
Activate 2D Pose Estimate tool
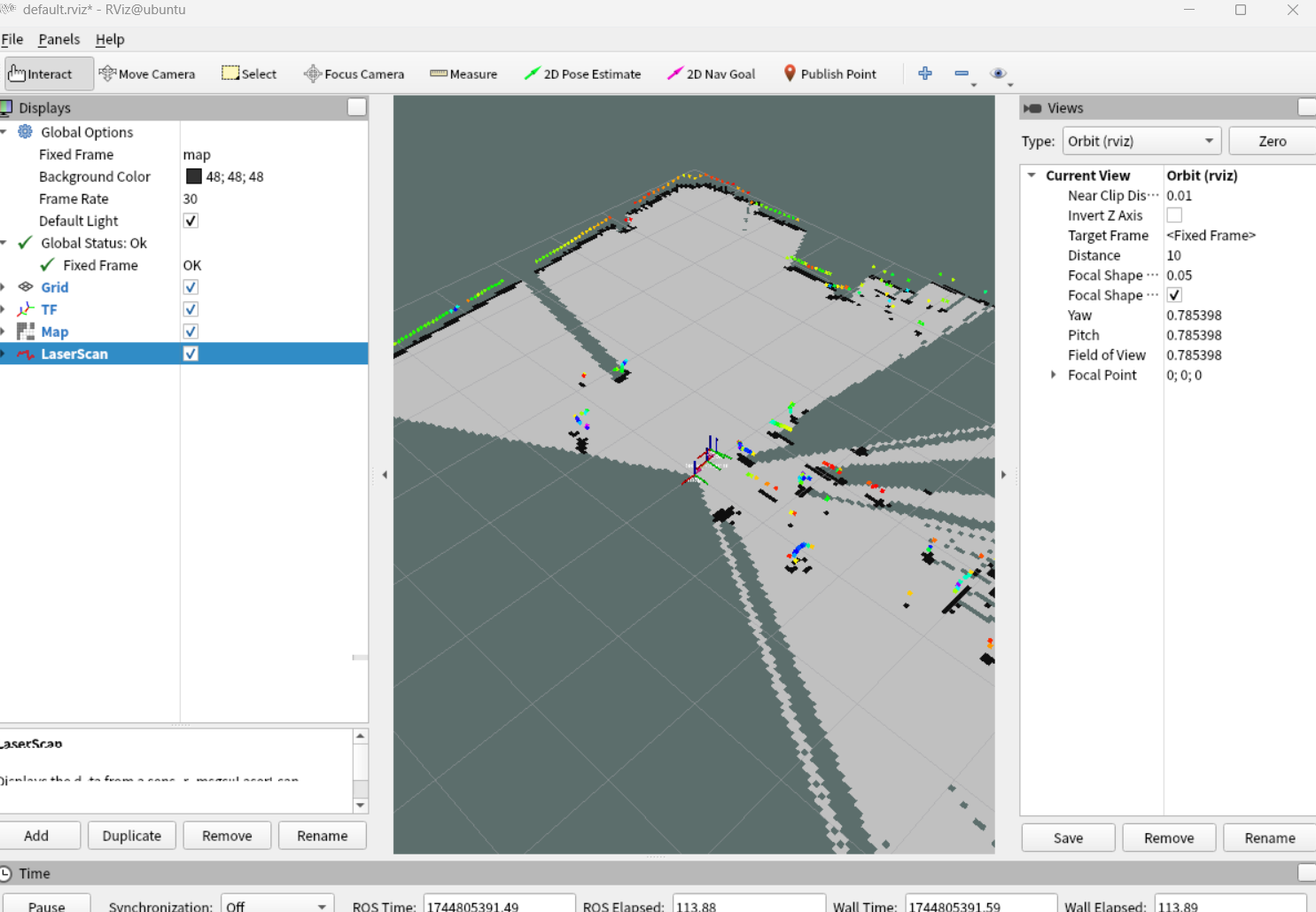582,74
